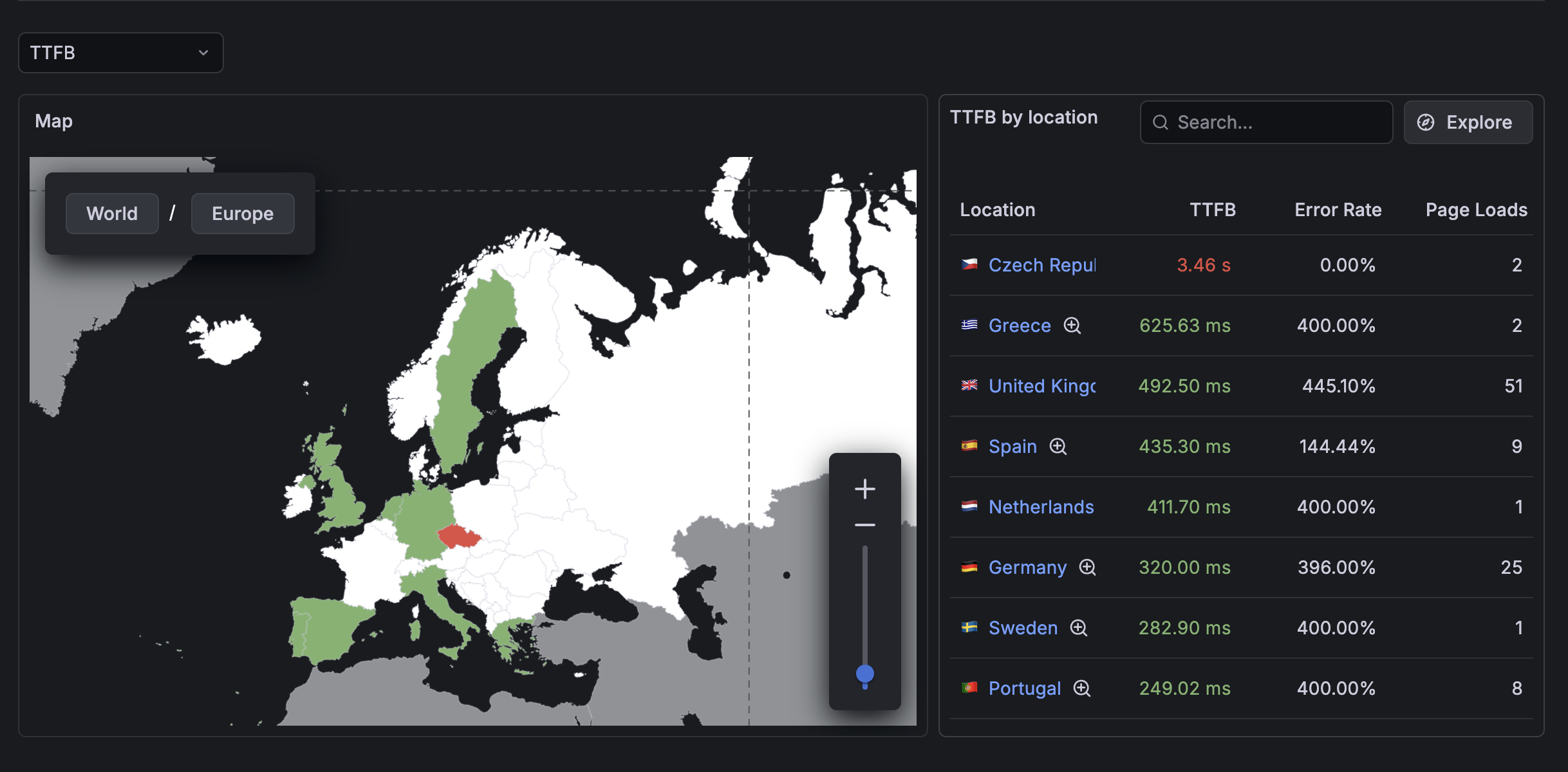Open the Czech Republic location link
Screen dimensions: 1568x772
pyautogui.click(x=1041, y=264)
